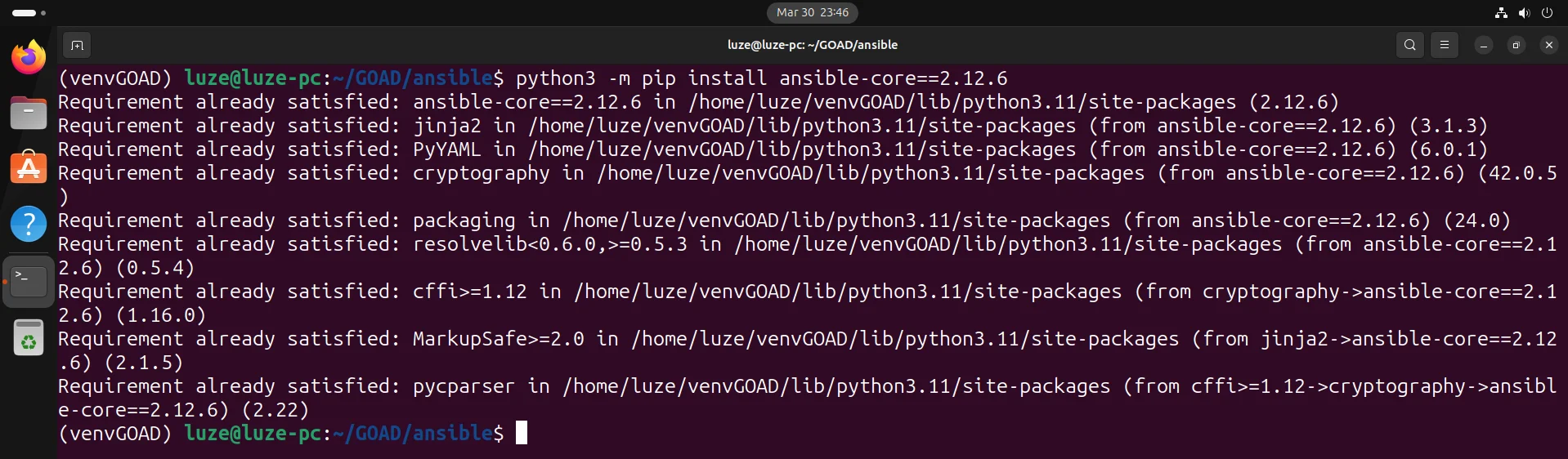
Task: Launch the Files manager from dock
Action: click(x=29, y=113)
